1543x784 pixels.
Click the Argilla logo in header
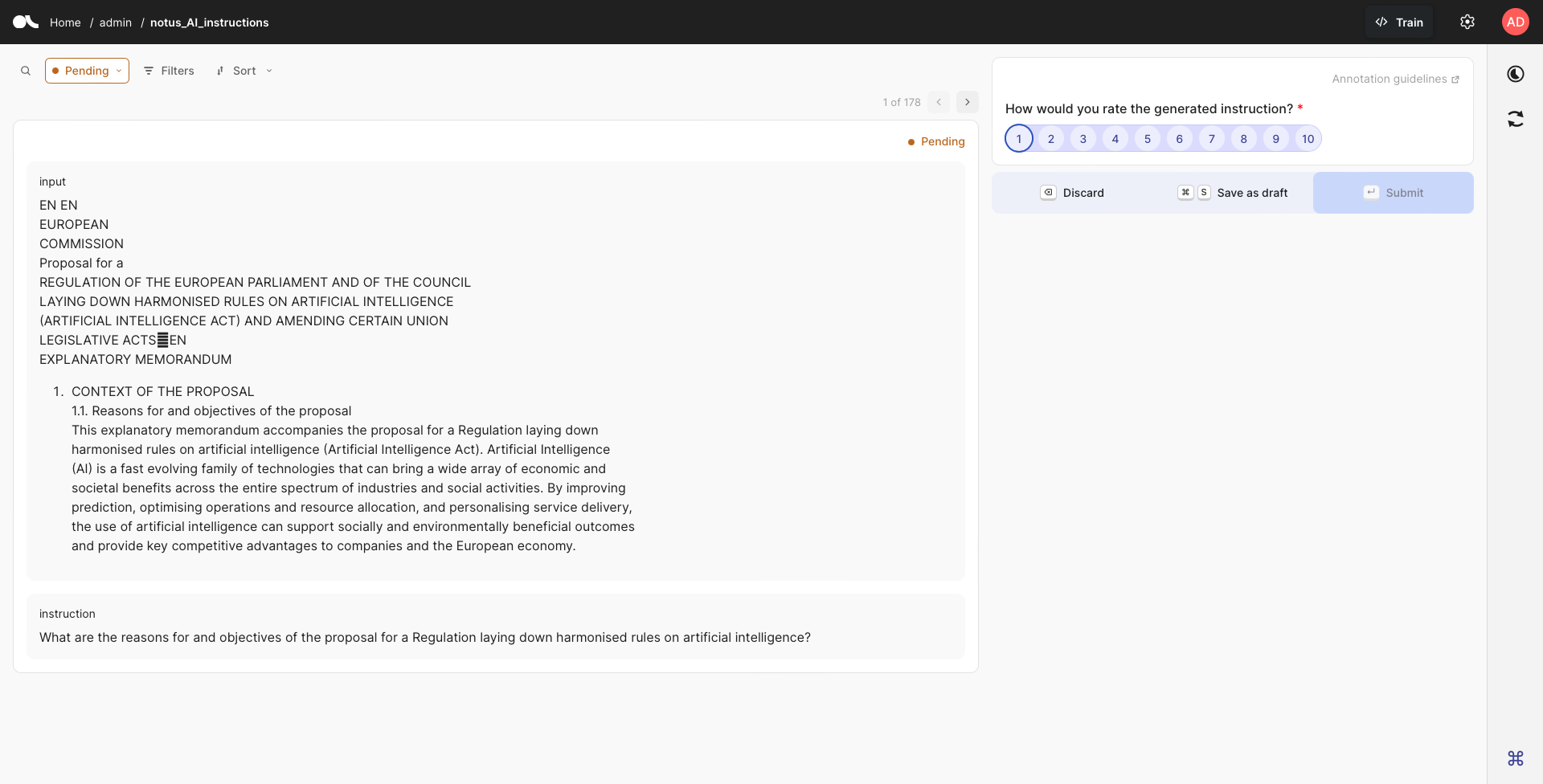[26, 22]
